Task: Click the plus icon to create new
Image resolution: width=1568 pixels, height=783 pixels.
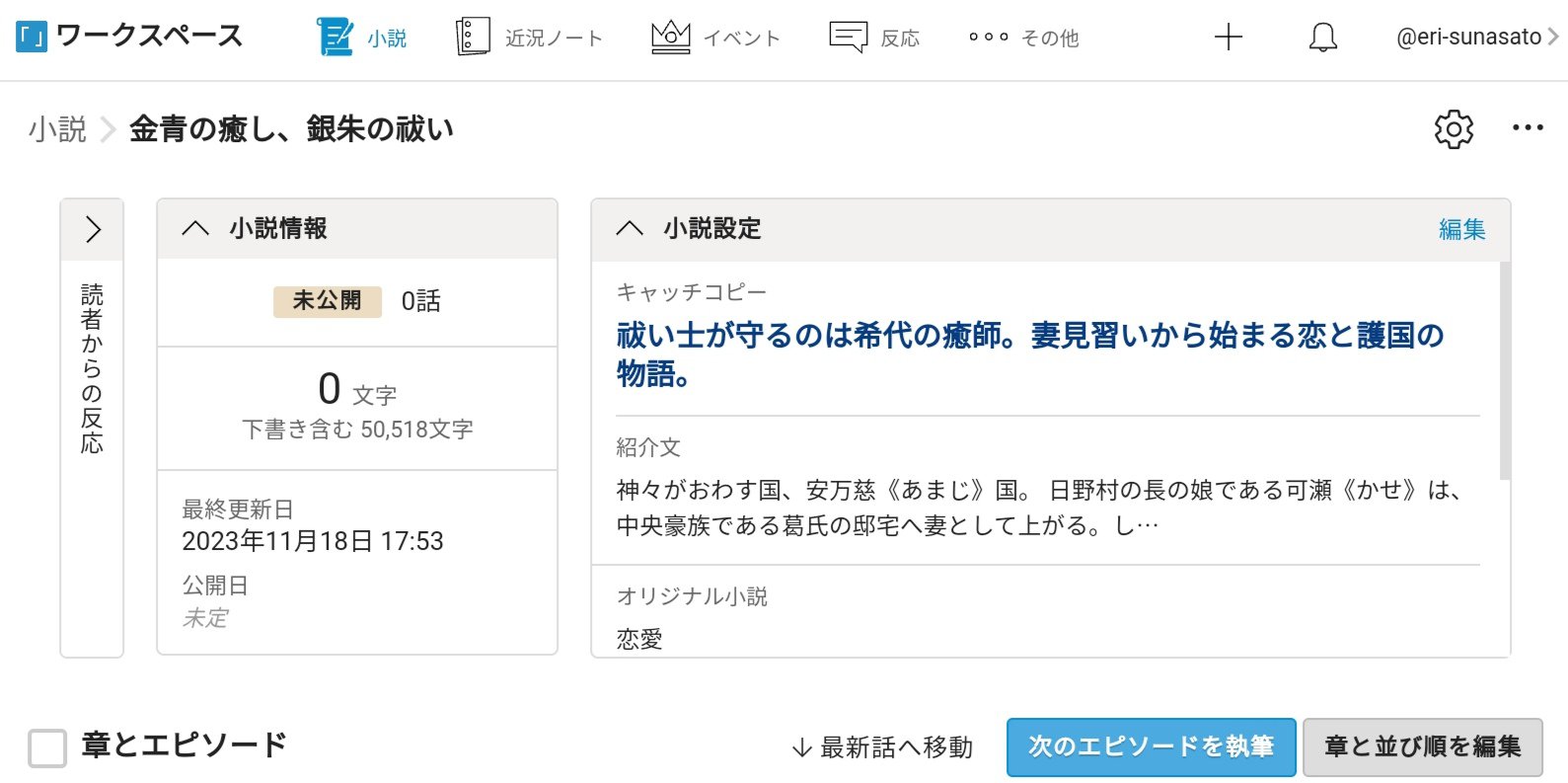Action: [1228, 38]
